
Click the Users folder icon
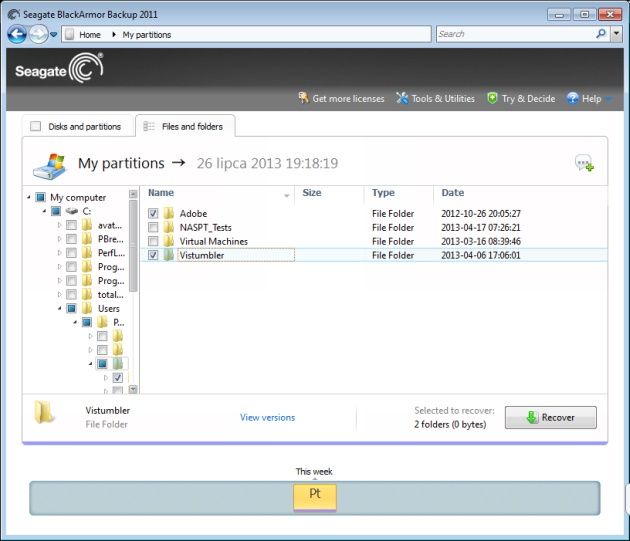87,308
